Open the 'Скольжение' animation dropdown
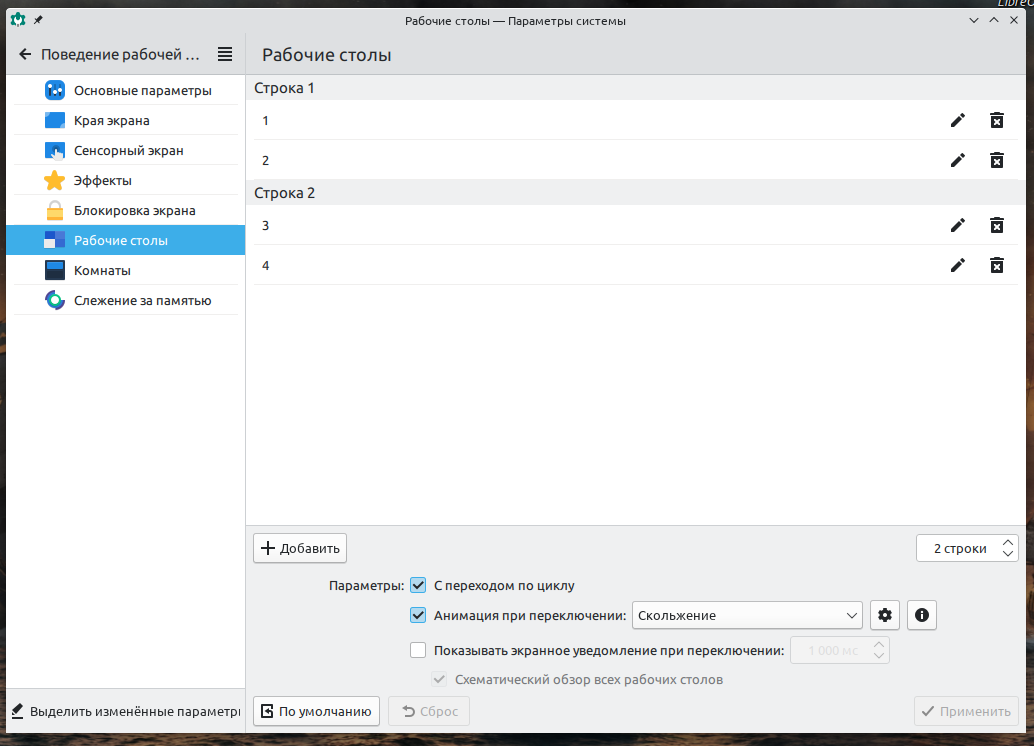Image resolution: width=1034 pixels, height=746 pixels. point(747,615)
